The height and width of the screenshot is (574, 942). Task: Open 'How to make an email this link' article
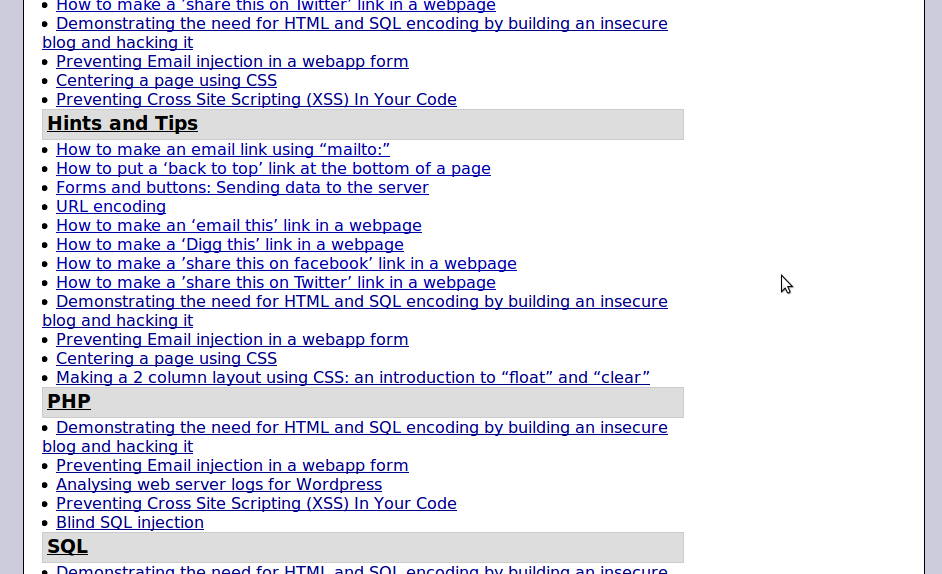click(x=239, y=225)
